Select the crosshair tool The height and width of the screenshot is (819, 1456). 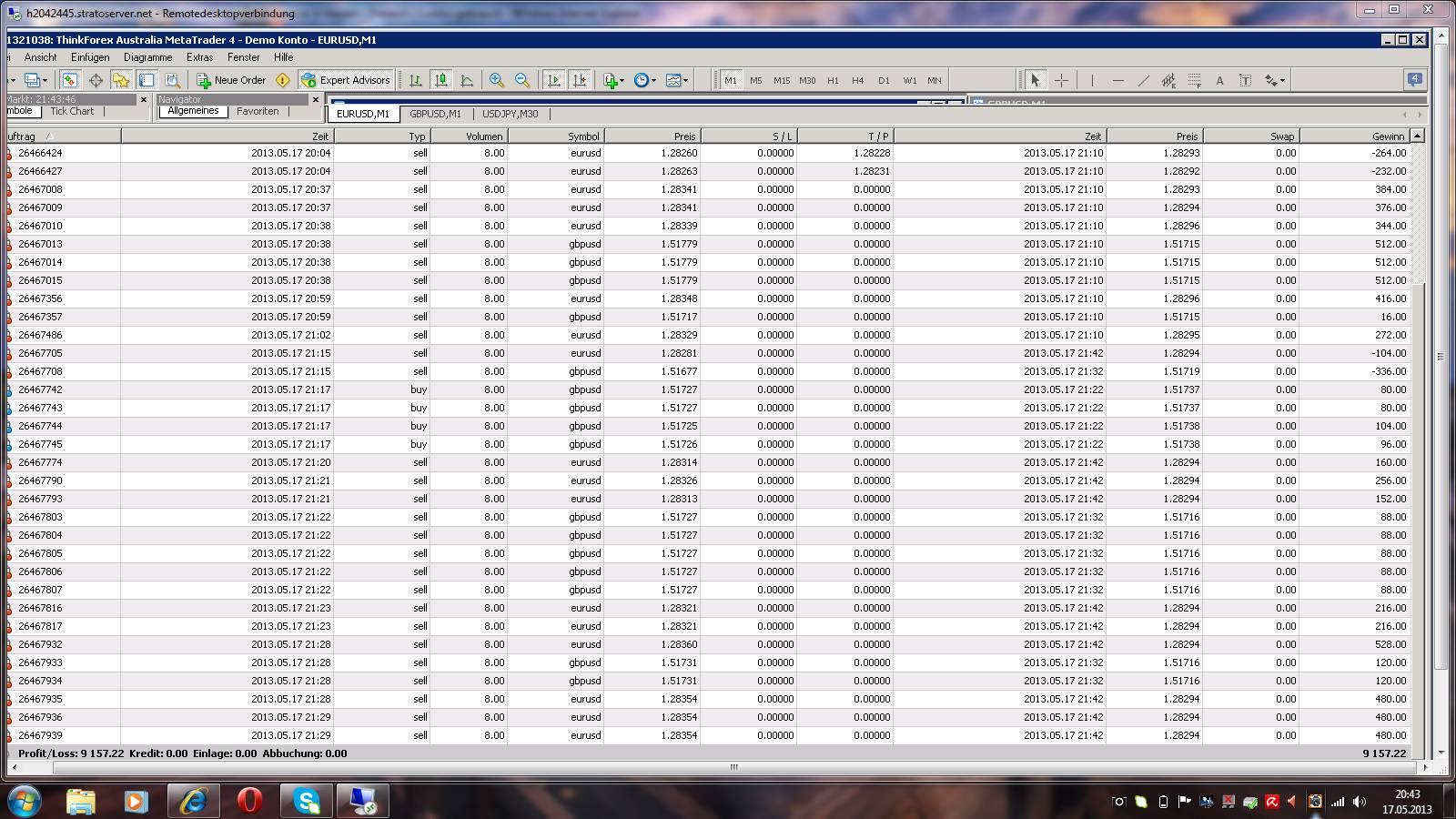click(x=1061, y=80)
